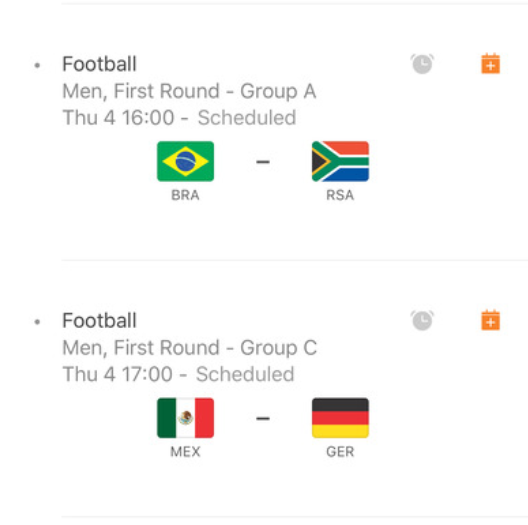Tap the Germany flag icon
Image resolution: width=528 pixels, height=525 pixels.
340,418
